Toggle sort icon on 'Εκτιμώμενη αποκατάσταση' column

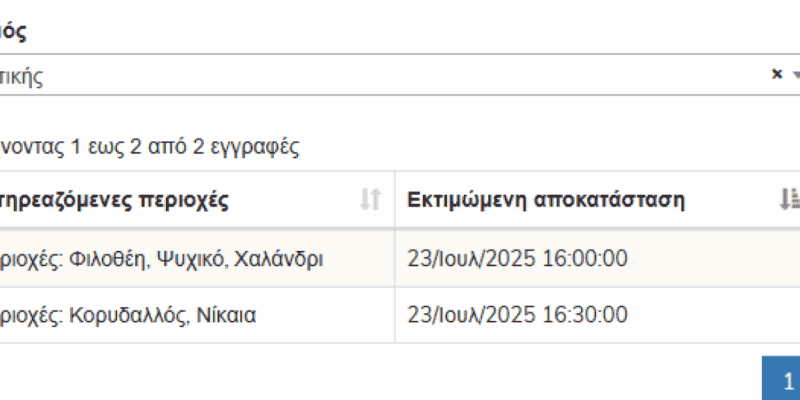click(x=789, y=200)
